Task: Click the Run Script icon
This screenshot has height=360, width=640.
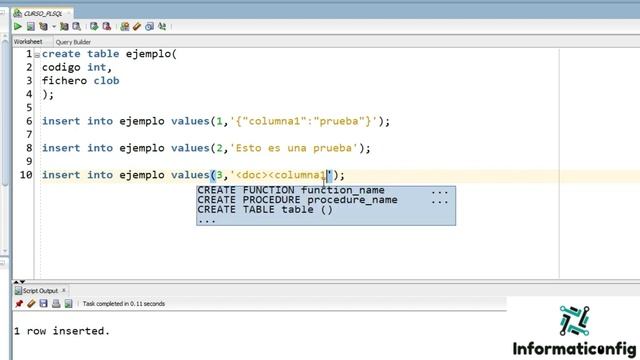Action: (31, 27)
